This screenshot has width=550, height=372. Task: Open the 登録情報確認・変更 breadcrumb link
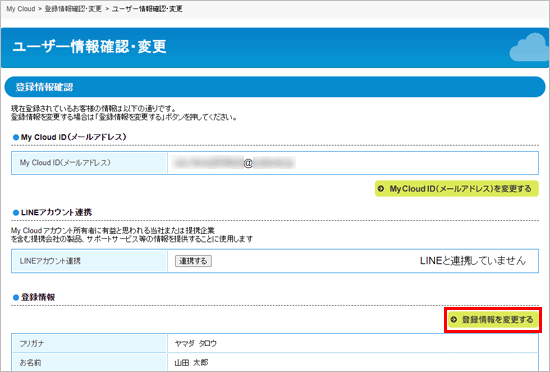[73, 9]
